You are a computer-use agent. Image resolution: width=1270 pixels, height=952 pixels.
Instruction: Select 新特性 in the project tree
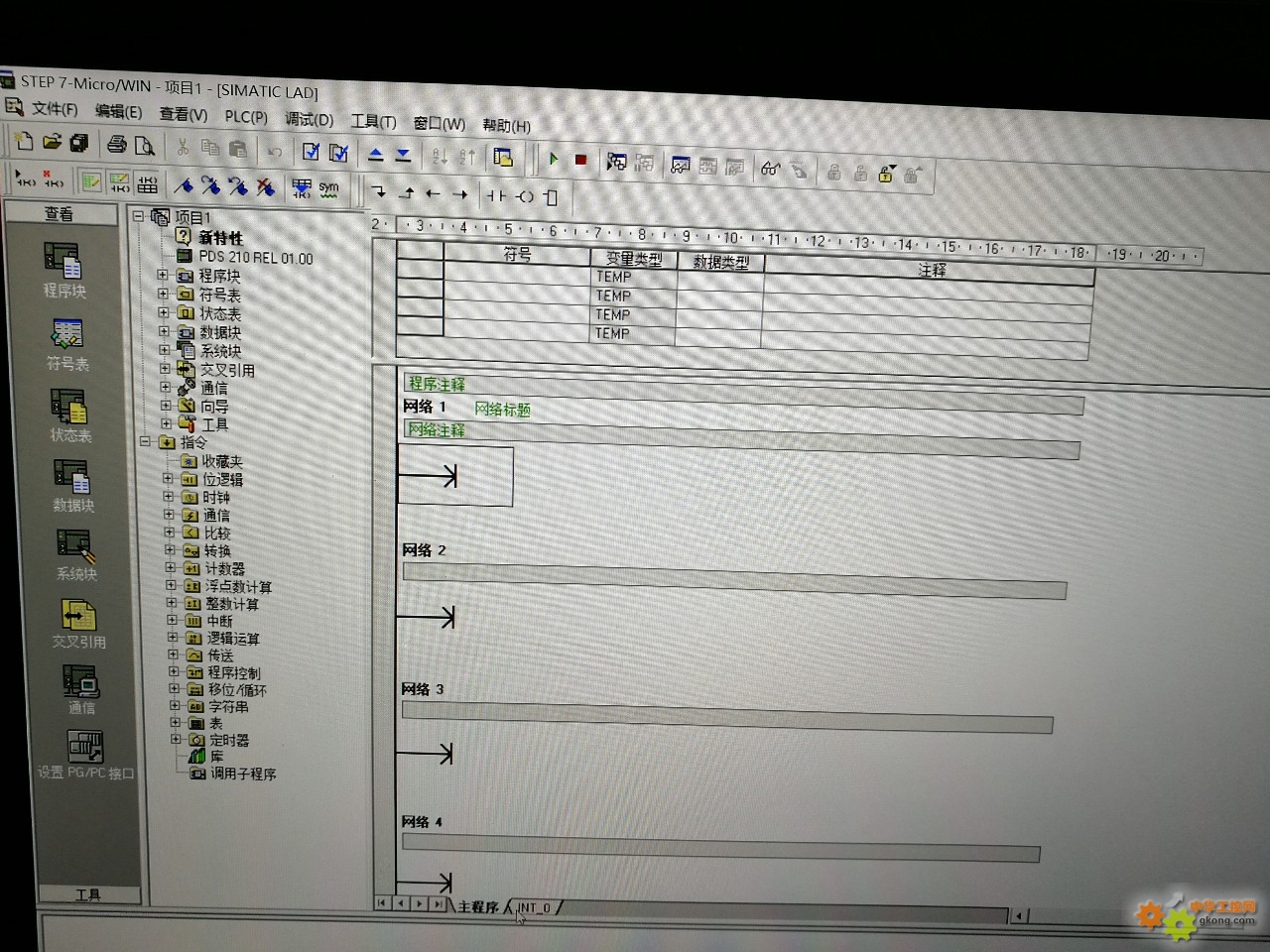click(x=220, y=238)
